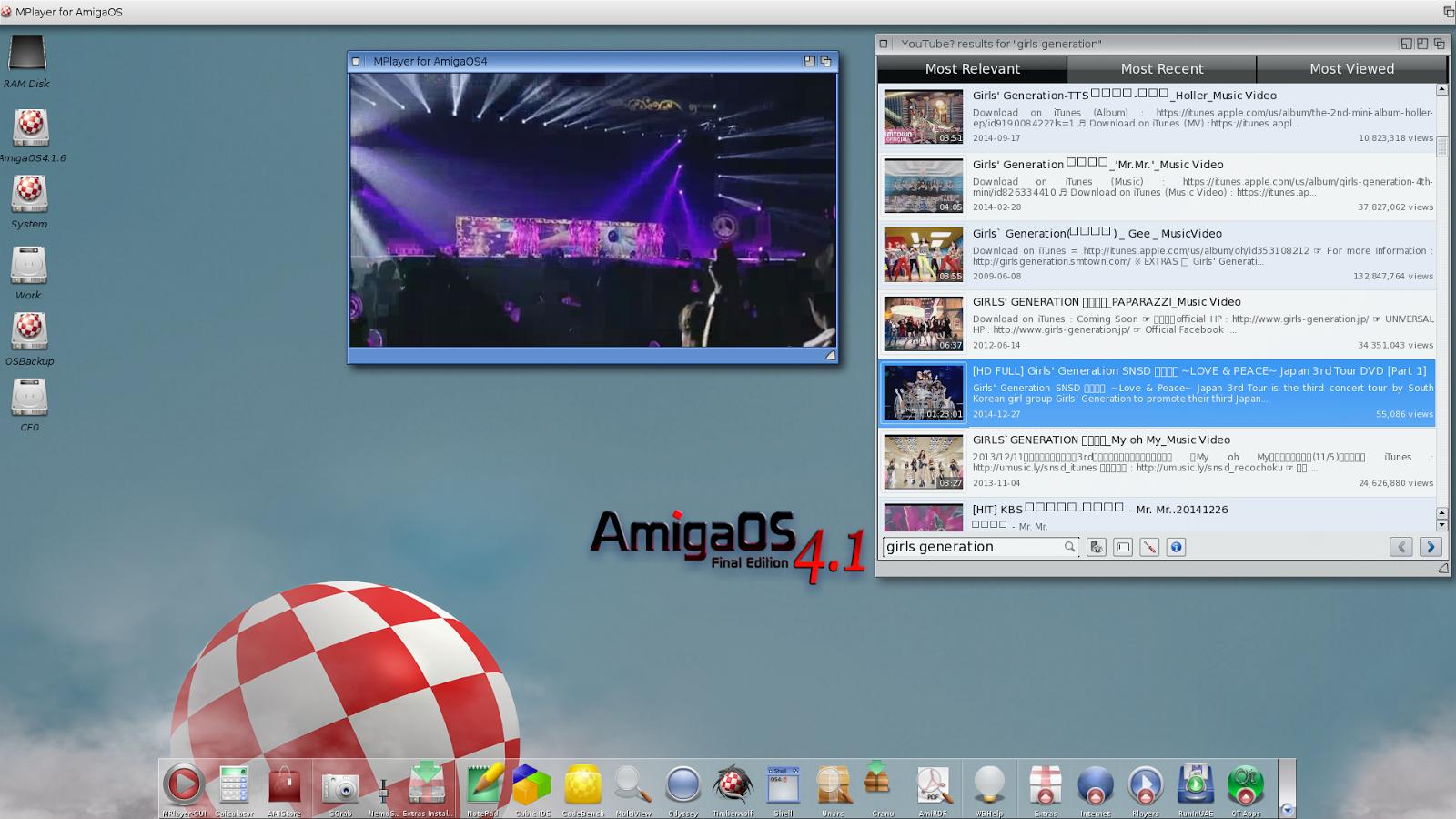The height and width of the screenshot is (819, 1456).
Task: Click the Holler video thumbnail
Action: point(924,116)
